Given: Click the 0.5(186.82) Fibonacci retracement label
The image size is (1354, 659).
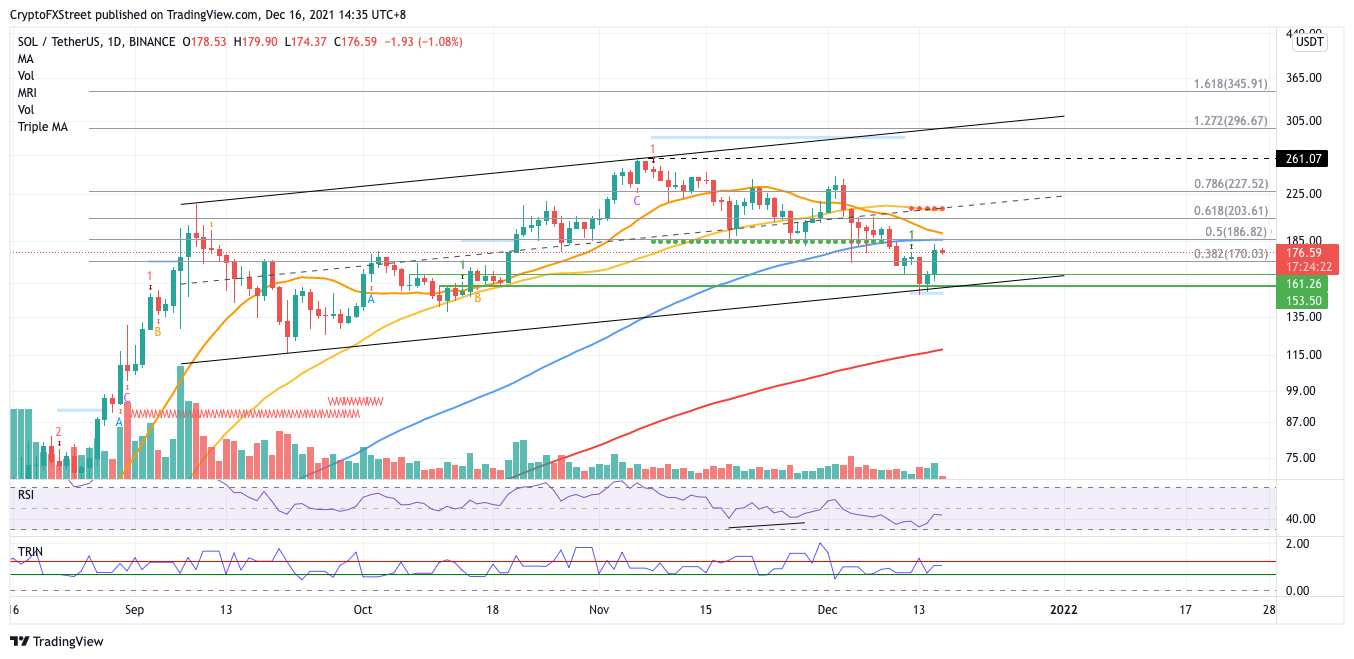Looking at the screenshot, I should tap(1236, 231).
